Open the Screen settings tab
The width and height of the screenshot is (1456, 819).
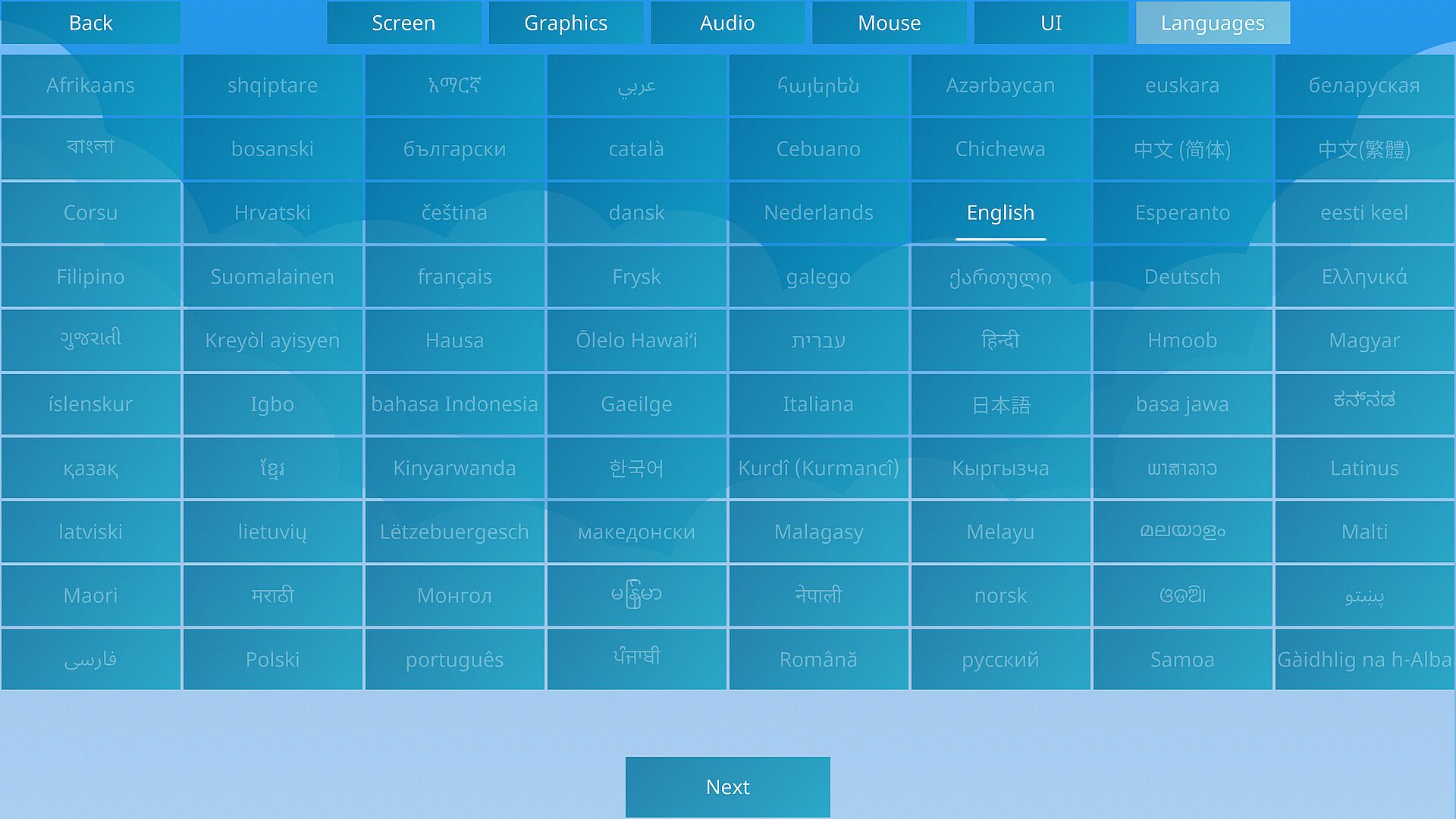403,23
